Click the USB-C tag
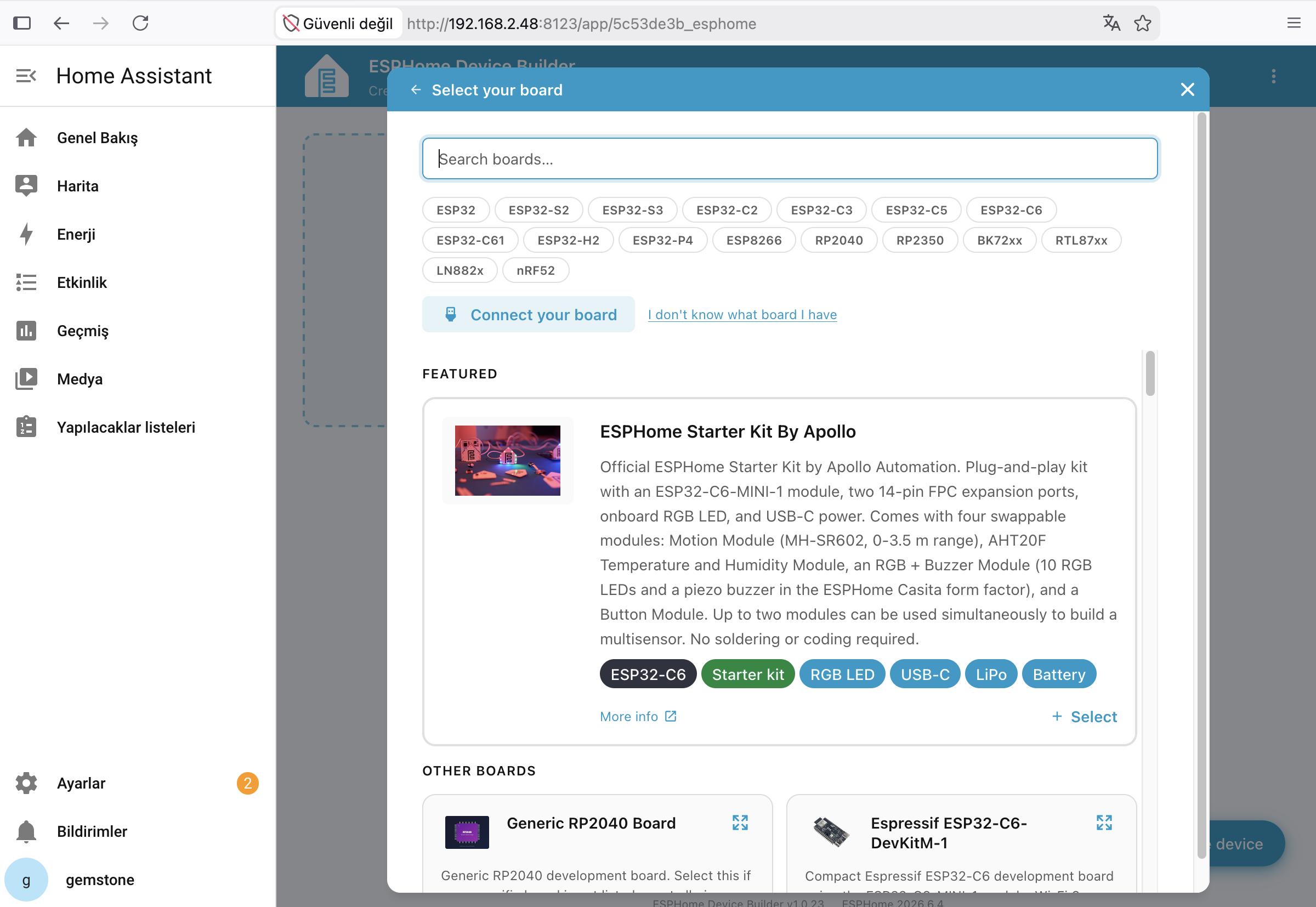 click(x=925, y=674)
